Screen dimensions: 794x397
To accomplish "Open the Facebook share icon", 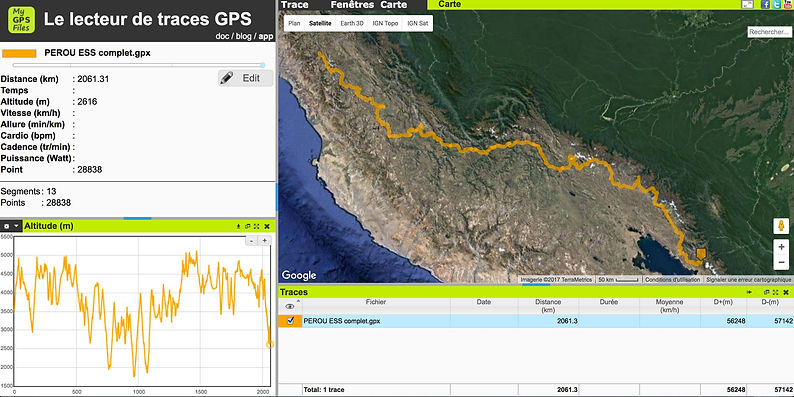I will (x=765, y=5).
